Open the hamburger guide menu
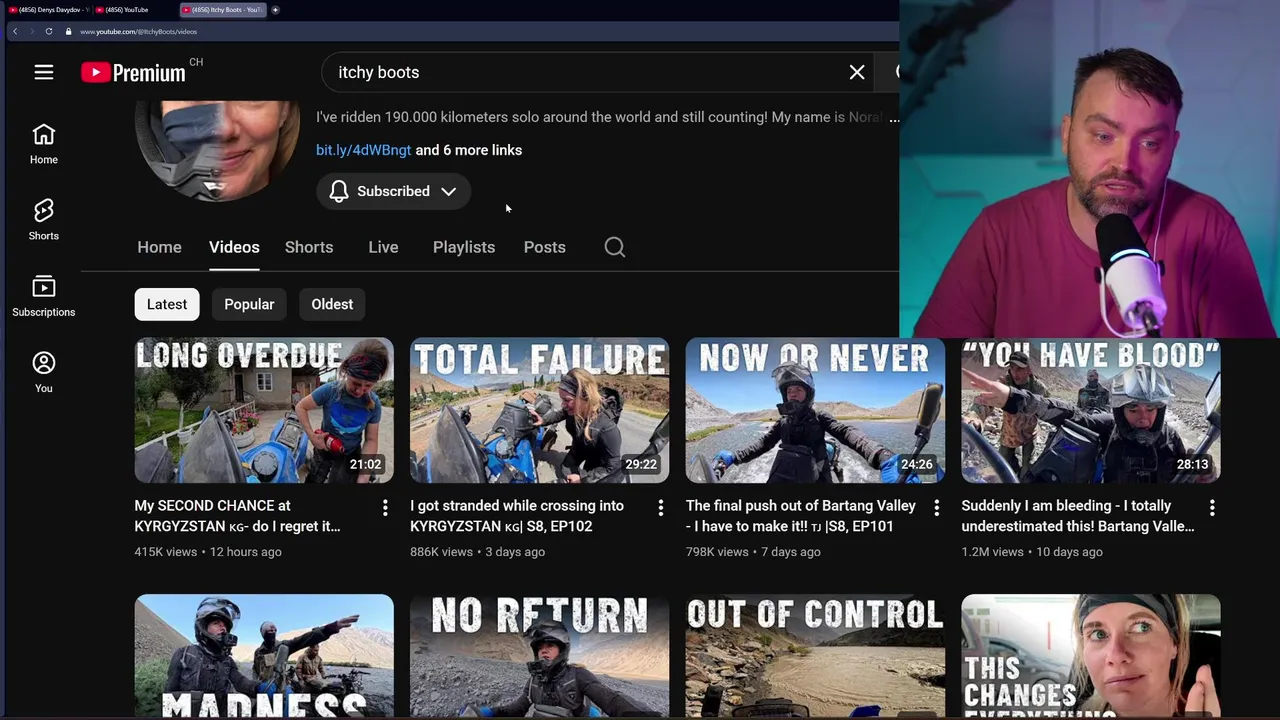Viewport: 1280px width, 720px height. pyautogui.click(x=44, y=72)
